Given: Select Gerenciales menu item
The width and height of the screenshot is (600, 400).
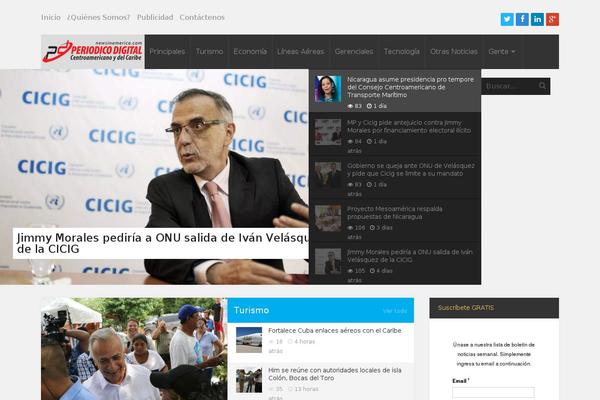Looking at the screenshot, I should 354,52.
